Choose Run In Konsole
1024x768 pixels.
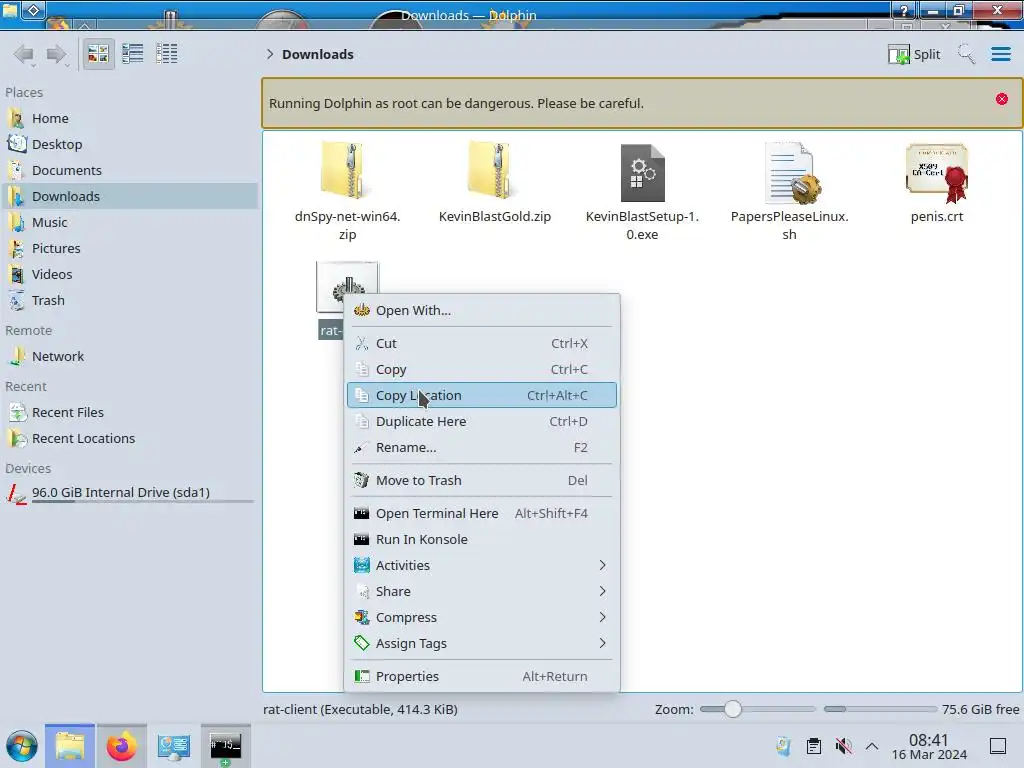[x=482, y=540]
